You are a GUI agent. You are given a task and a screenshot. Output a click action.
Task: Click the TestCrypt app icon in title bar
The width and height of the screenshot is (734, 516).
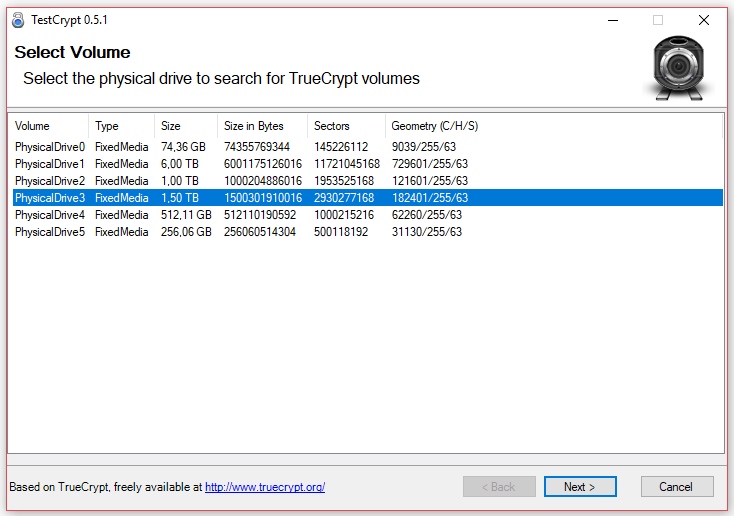coord(18,20)
